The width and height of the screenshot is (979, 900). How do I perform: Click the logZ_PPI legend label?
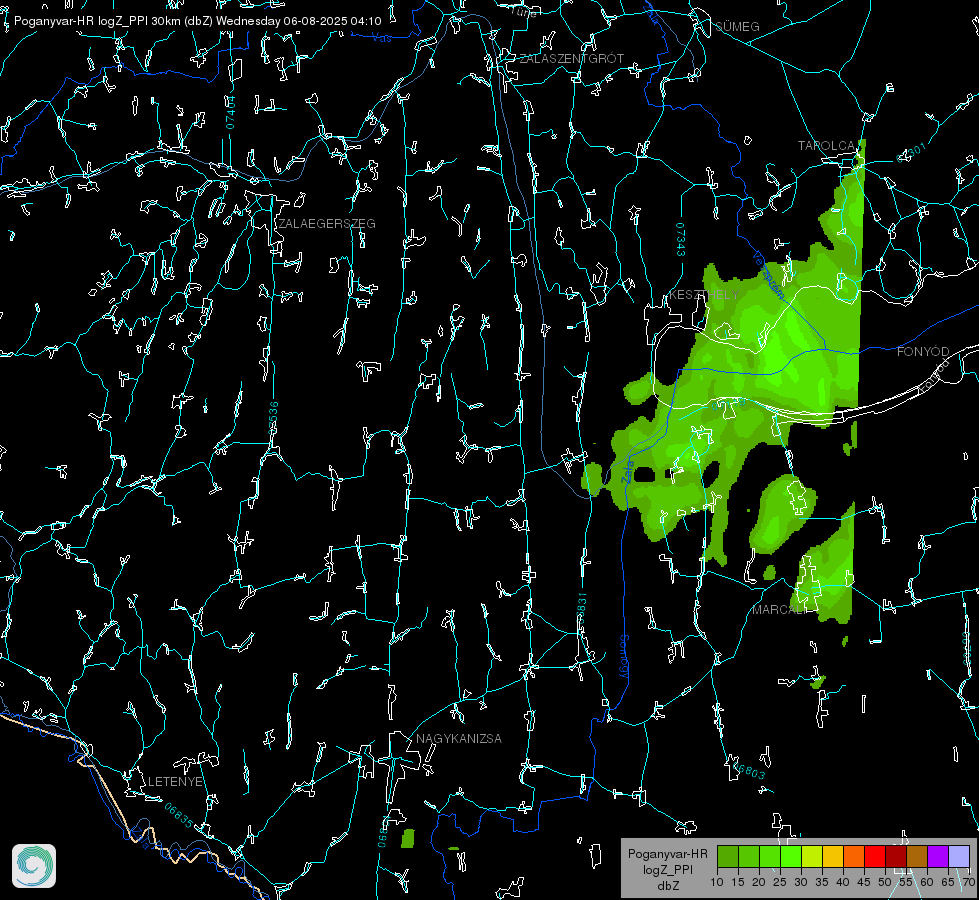click(x=667, y=869)
